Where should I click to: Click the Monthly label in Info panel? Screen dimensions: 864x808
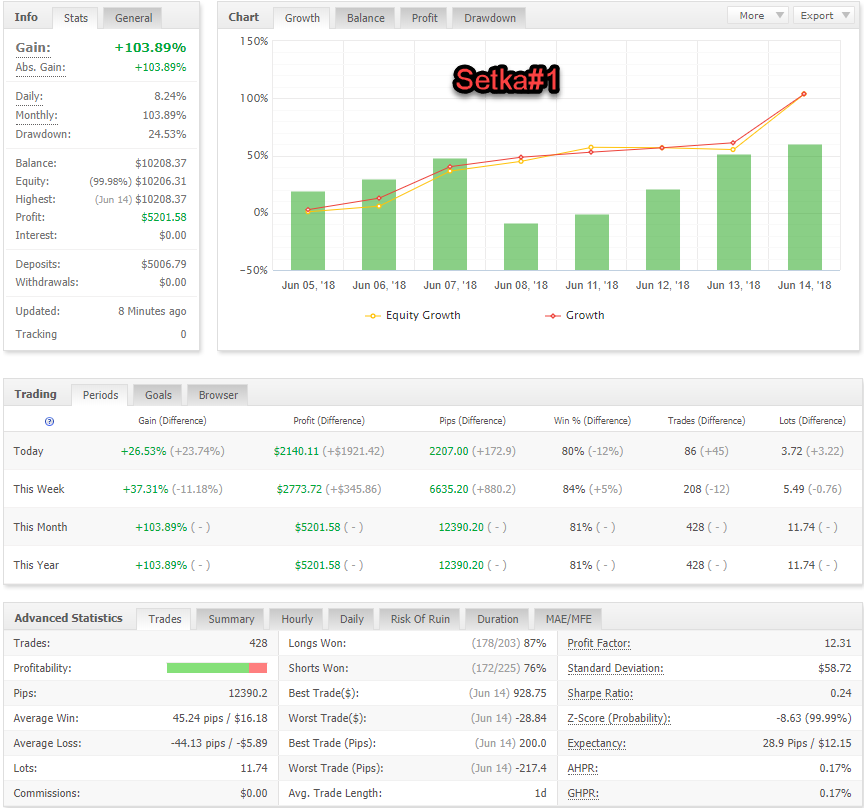[x=36, y=115]
